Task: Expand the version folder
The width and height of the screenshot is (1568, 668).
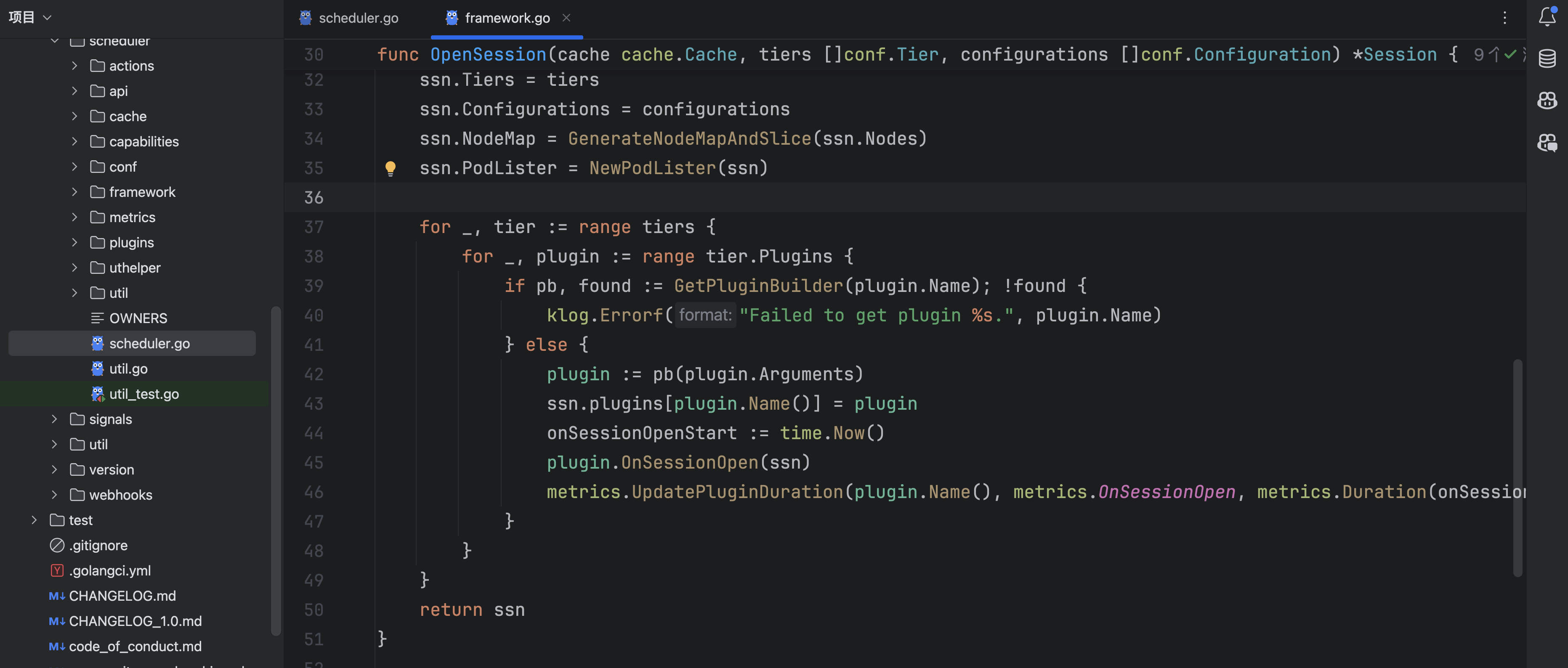Action: click(x=55, y=470)
